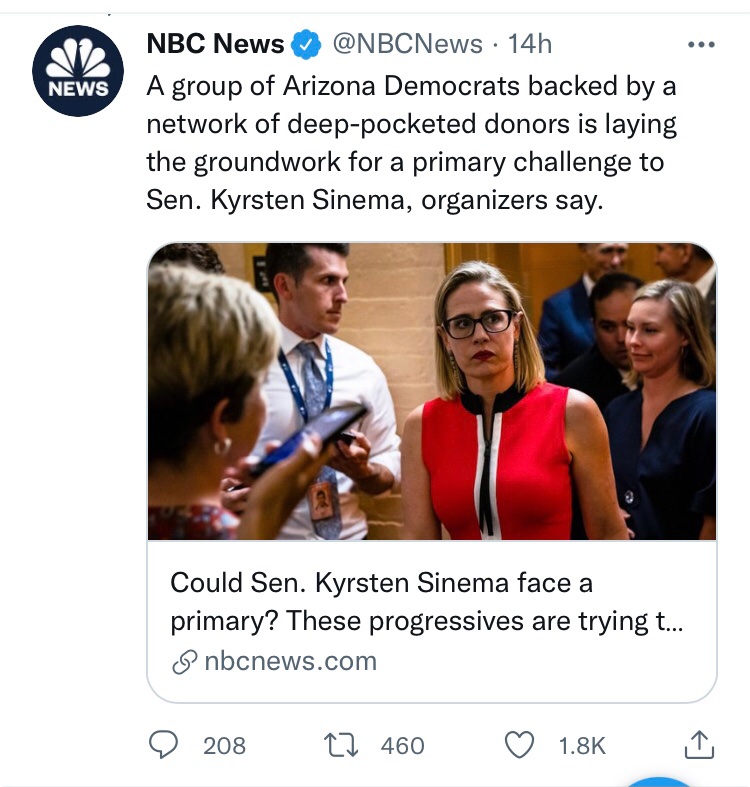
Task: Like the tweet with heart icon
Action: point(520,744)
